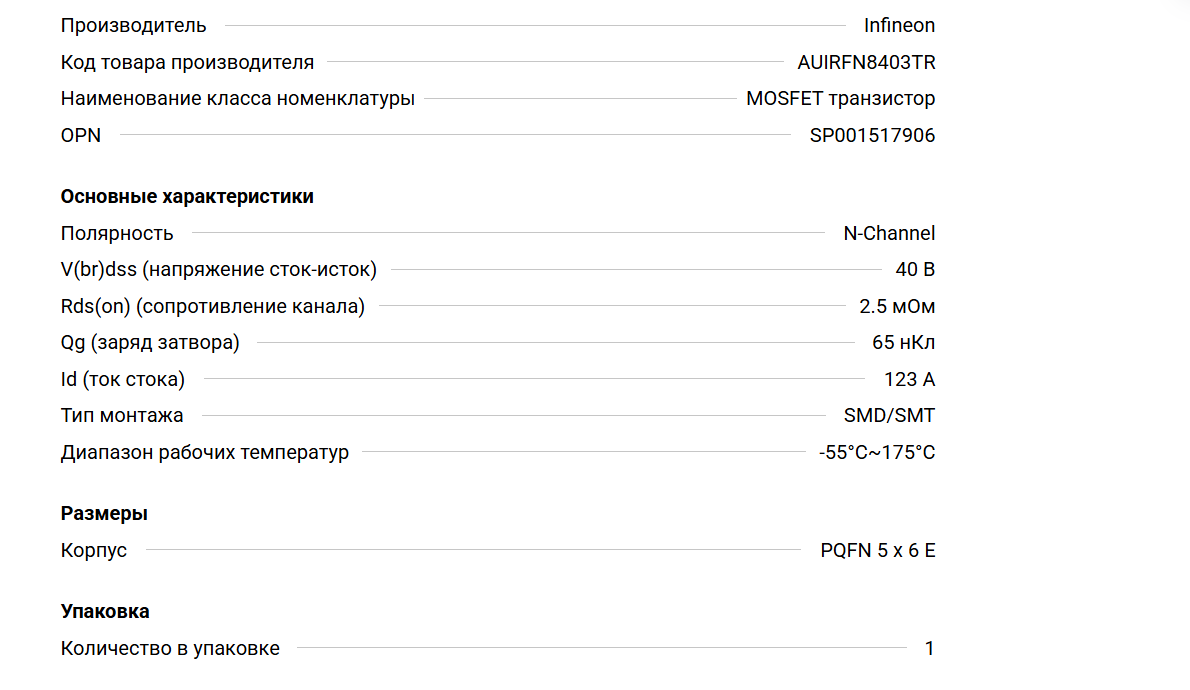Click the PQFN 5 x 6 E package value
This screenshot has width=1190, height=690.
tap(878, 550)
